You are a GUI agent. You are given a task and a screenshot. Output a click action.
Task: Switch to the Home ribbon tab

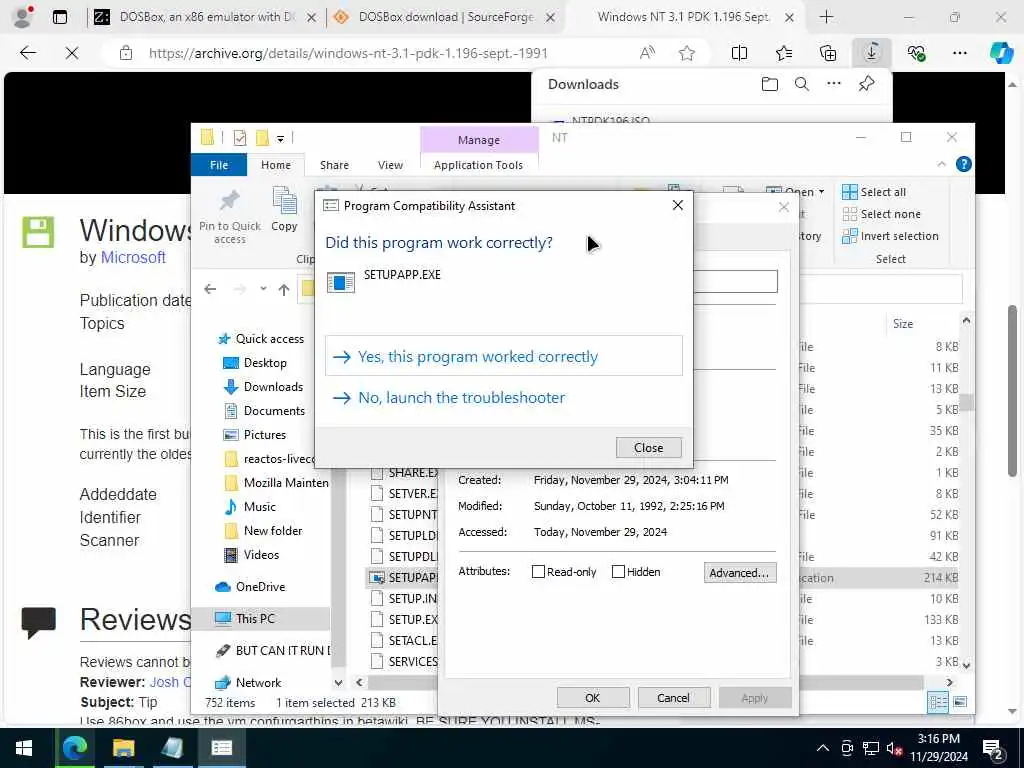point(276,165)
